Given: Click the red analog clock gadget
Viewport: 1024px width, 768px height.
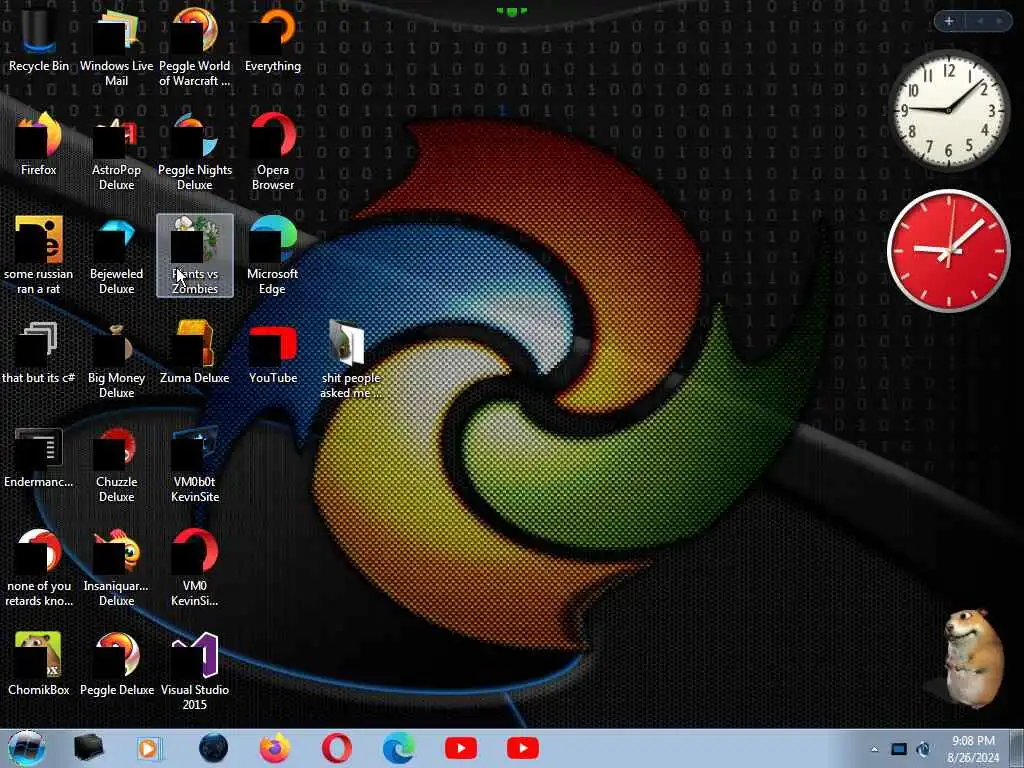Looking at the screenshot, I should (949, 251).
